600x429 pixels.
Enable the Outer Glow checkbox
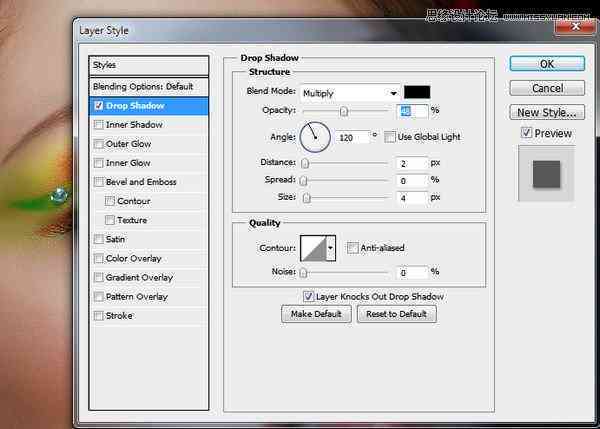point(98,144)
